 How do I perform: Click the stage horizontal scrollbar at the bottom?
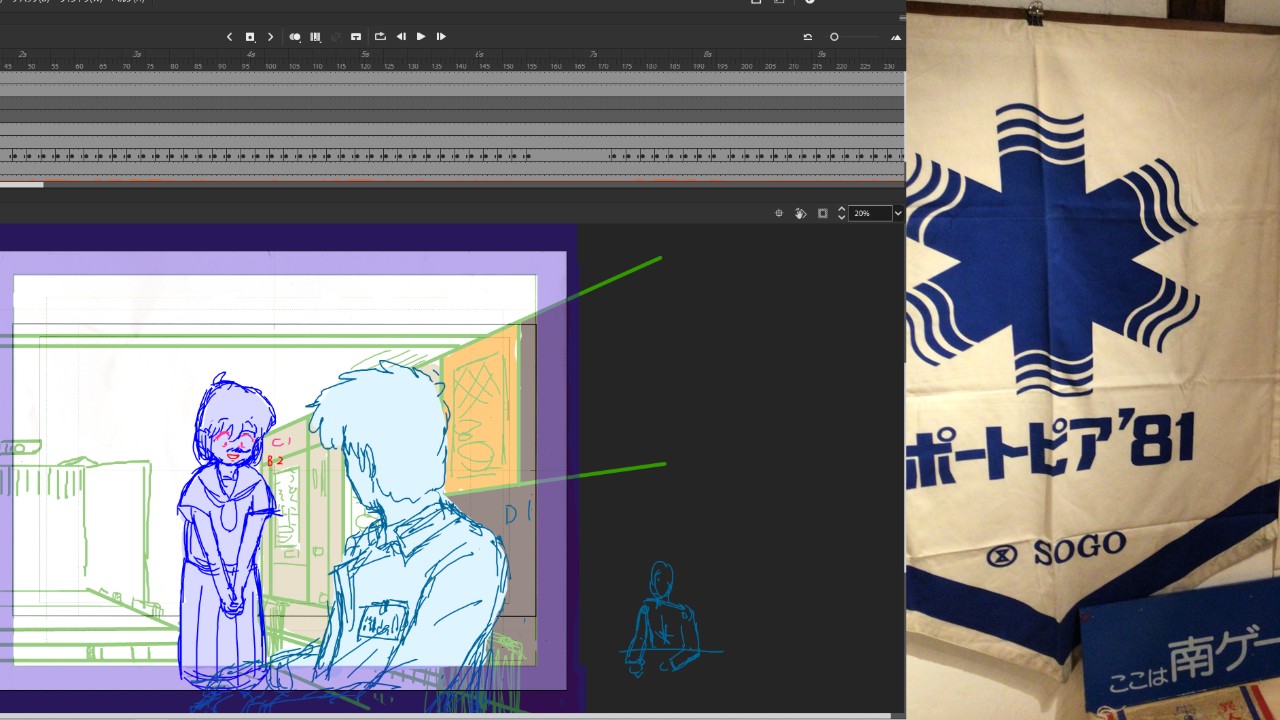coord(445,716)
